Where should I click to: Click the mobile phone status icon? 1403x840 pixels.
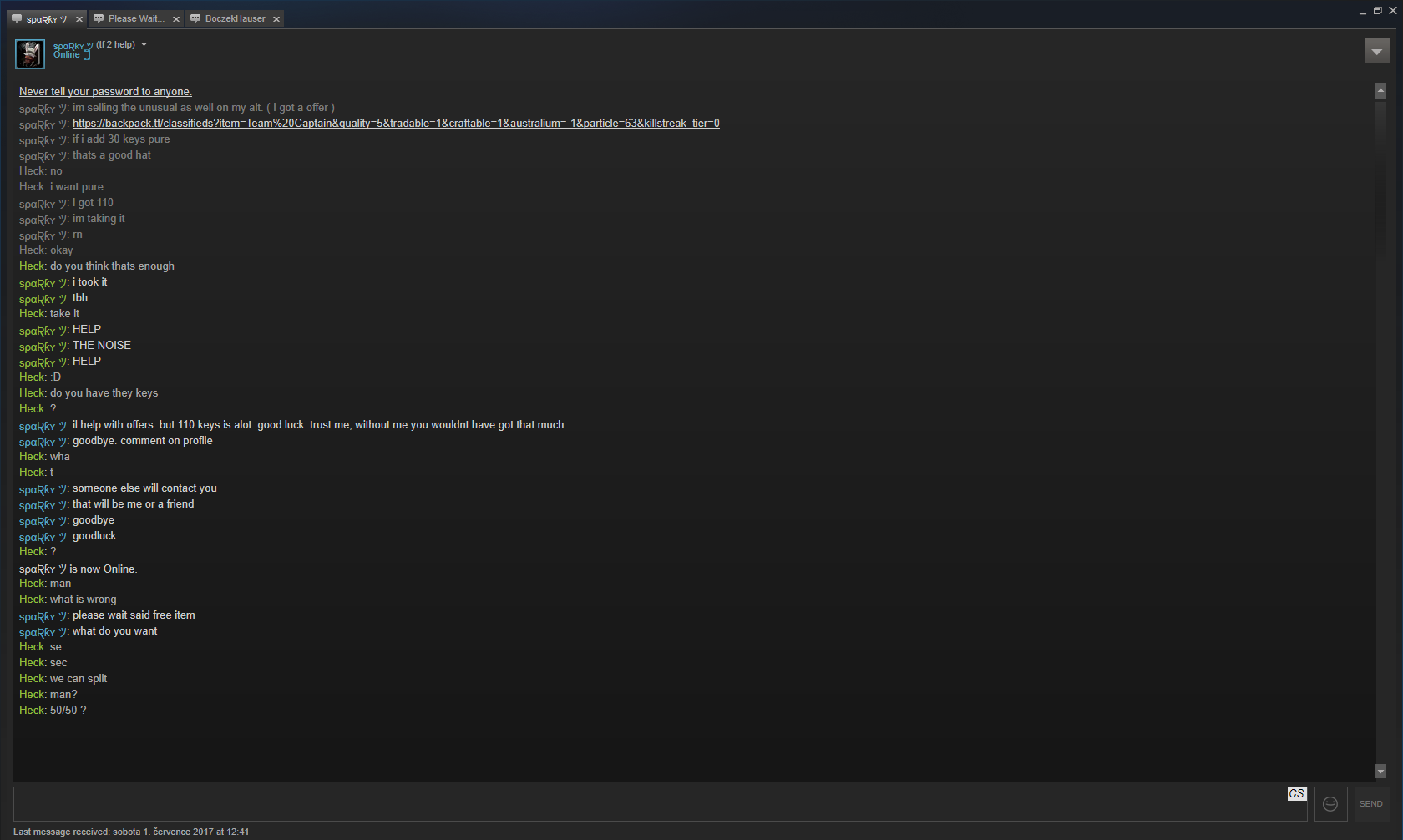[86, 55]
